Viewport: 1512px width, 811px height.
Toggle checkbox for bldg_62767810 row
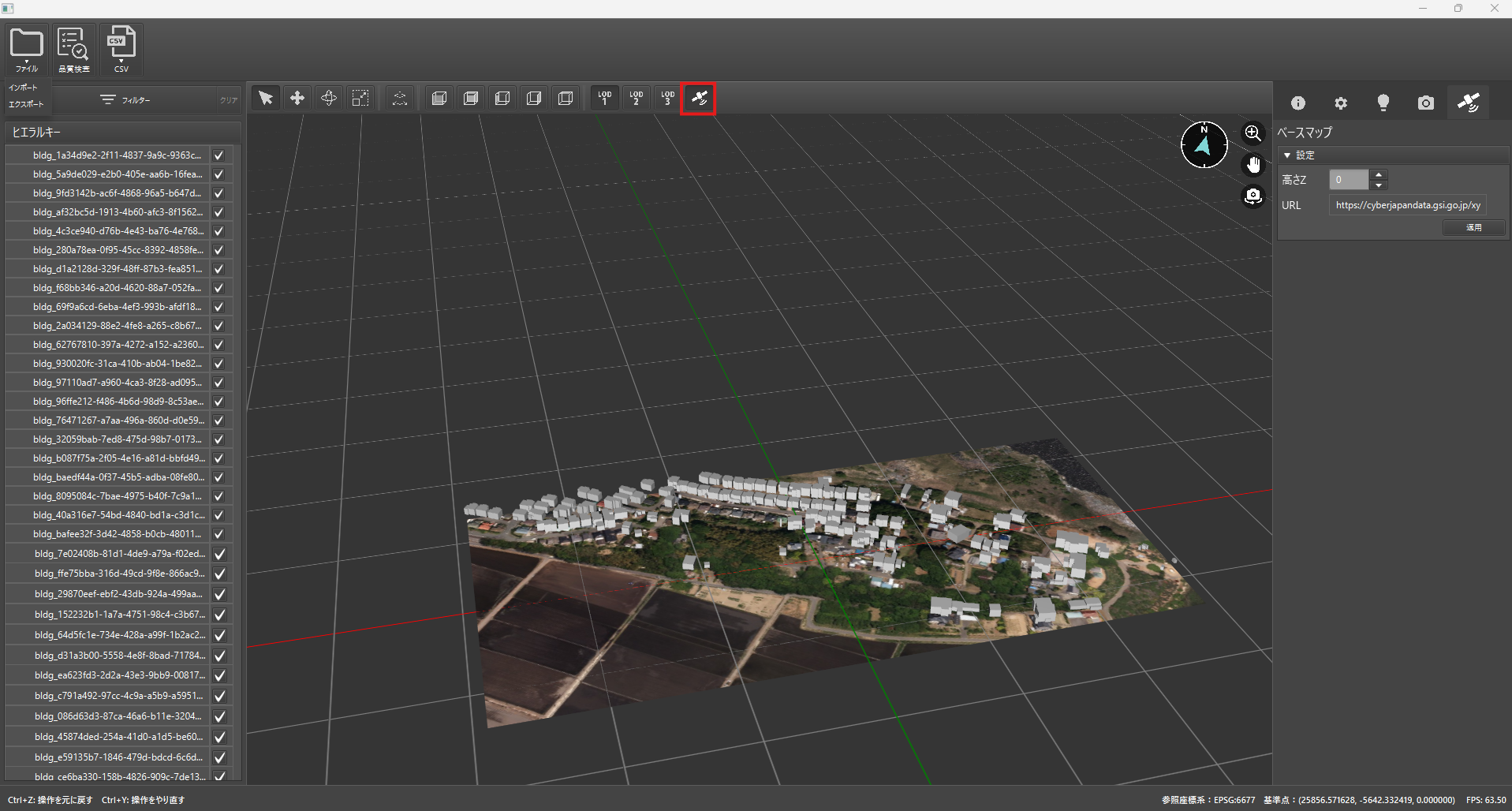click(219, 345)
